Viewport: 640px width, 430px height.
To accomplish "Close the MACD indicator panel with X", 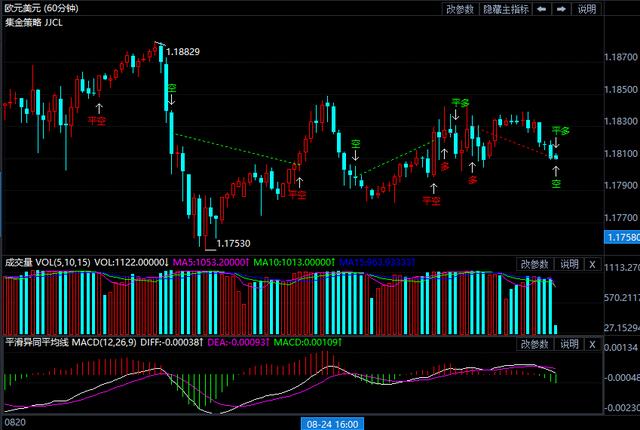I will pos(591,344).
